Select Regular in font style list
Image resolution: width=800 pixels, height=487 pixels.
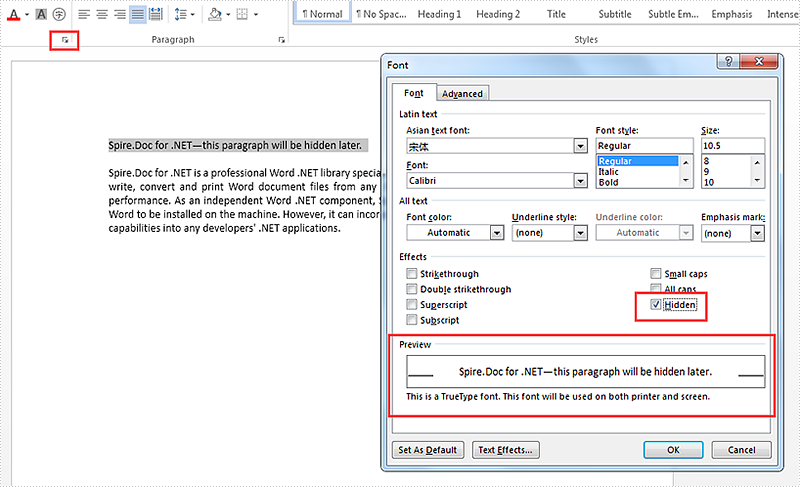[638, 161]
